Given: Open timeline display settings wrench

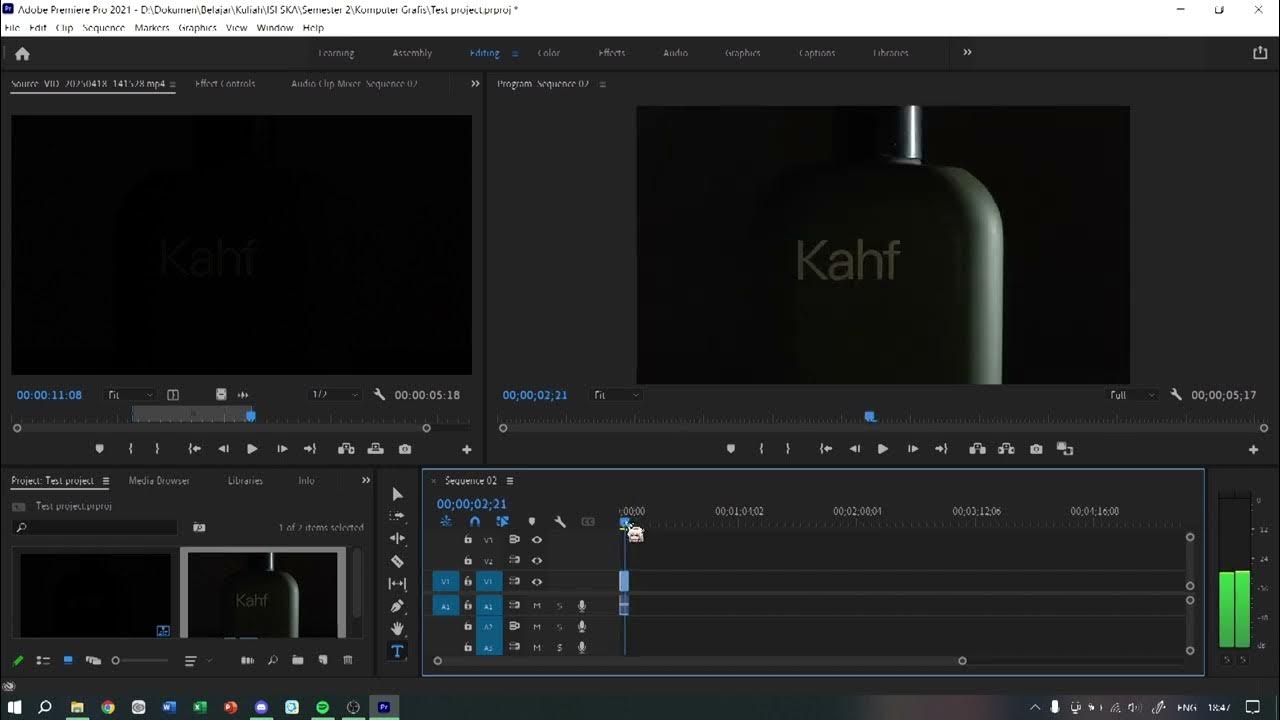Looking at the screenshot, I should pyautogui.click(x=560, y=521).
